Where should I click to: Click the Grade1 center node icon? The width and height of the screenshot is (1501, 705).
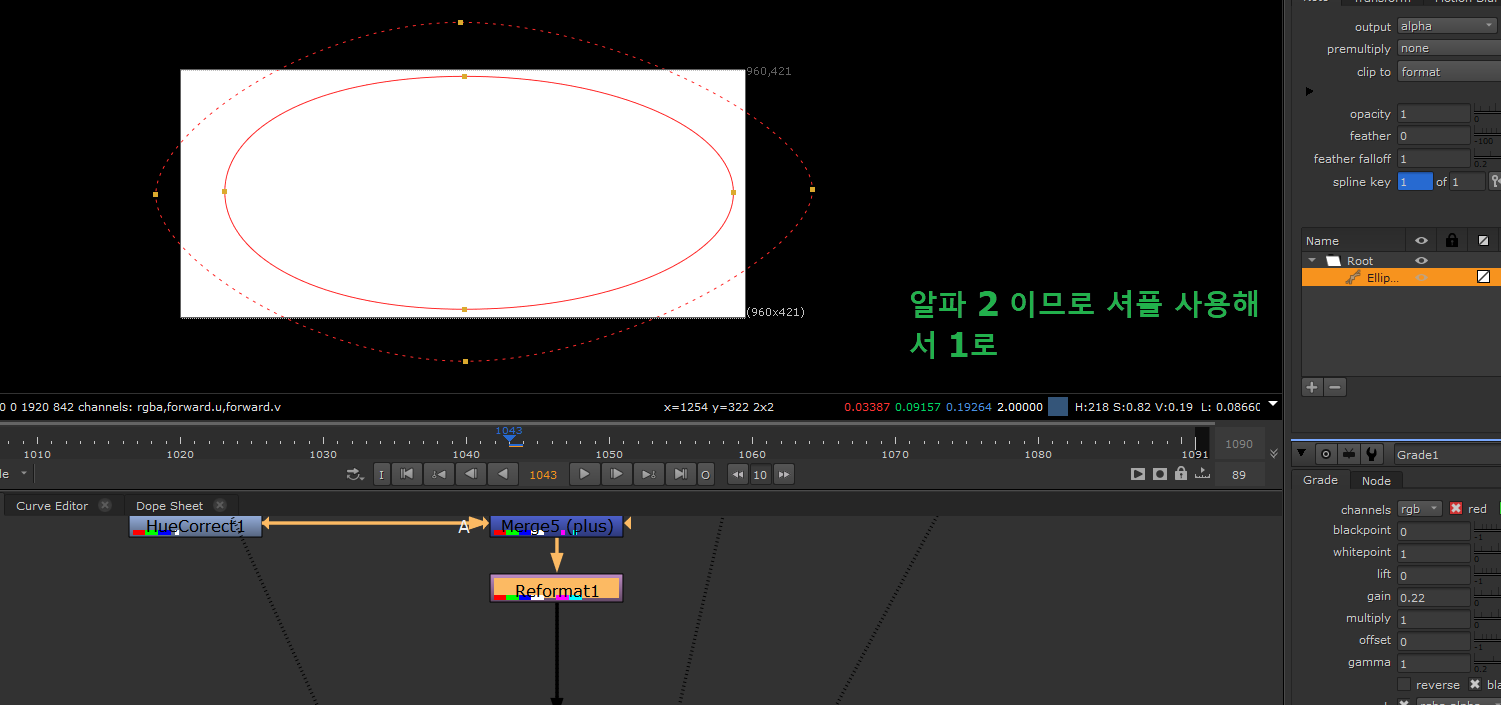pos(1326,454)
